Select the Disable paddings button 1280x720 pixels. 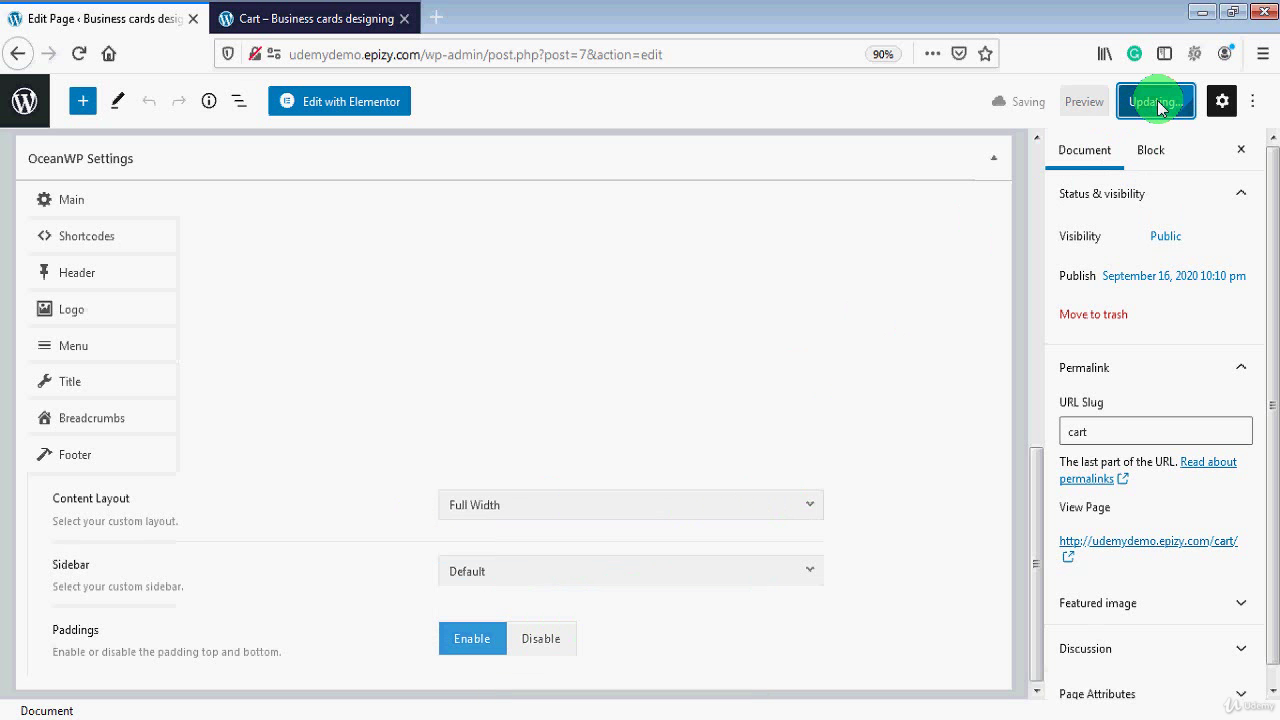tap(541, 639)
